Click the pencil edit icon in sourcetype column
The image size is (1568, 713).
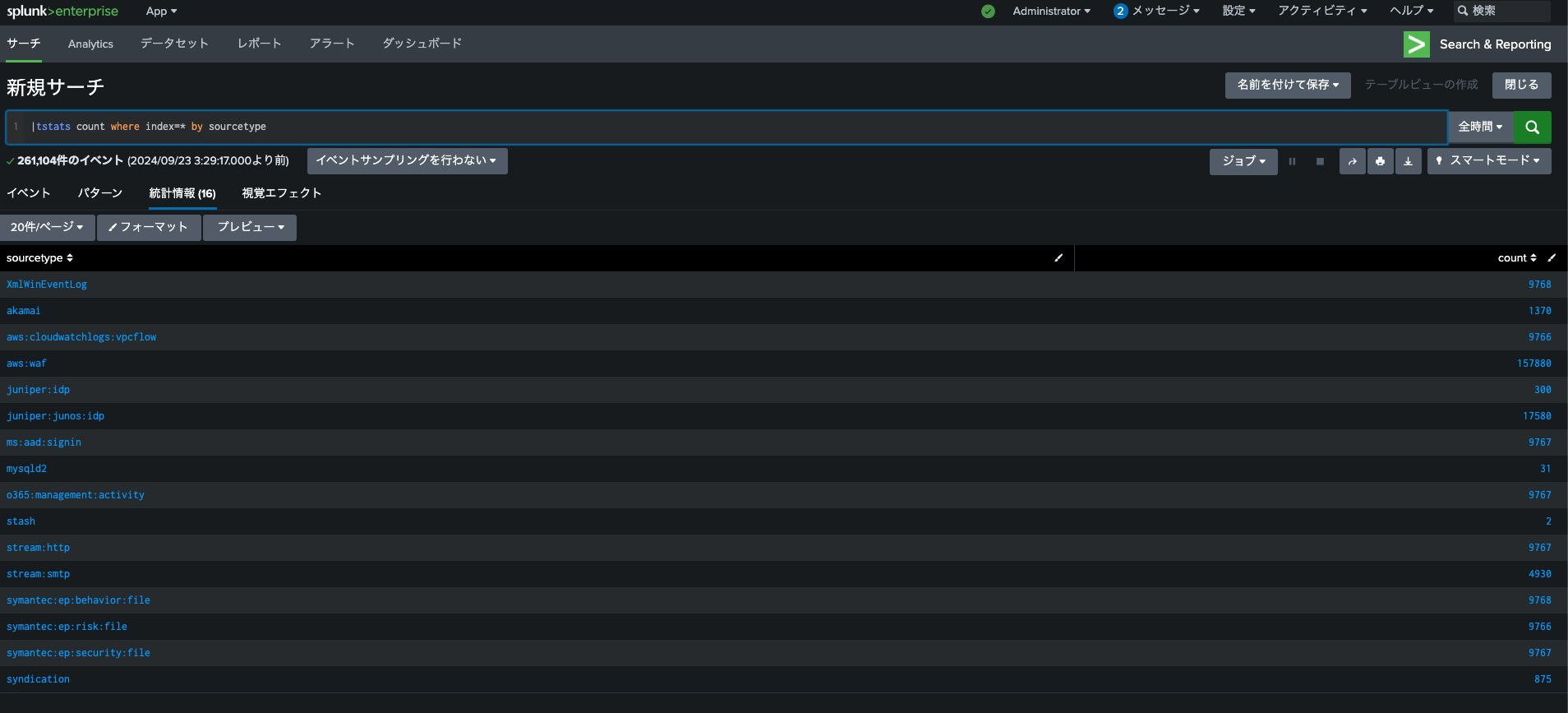tap(1058, 258)
